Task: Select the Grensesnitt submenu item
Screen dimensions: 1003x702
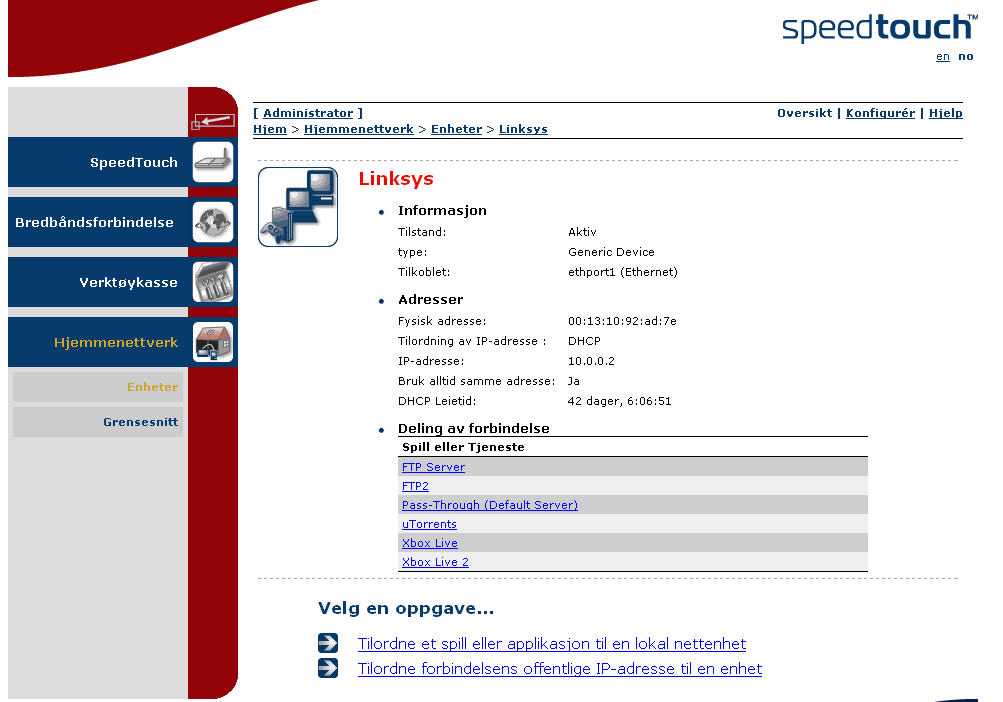Action: point(98,422)
